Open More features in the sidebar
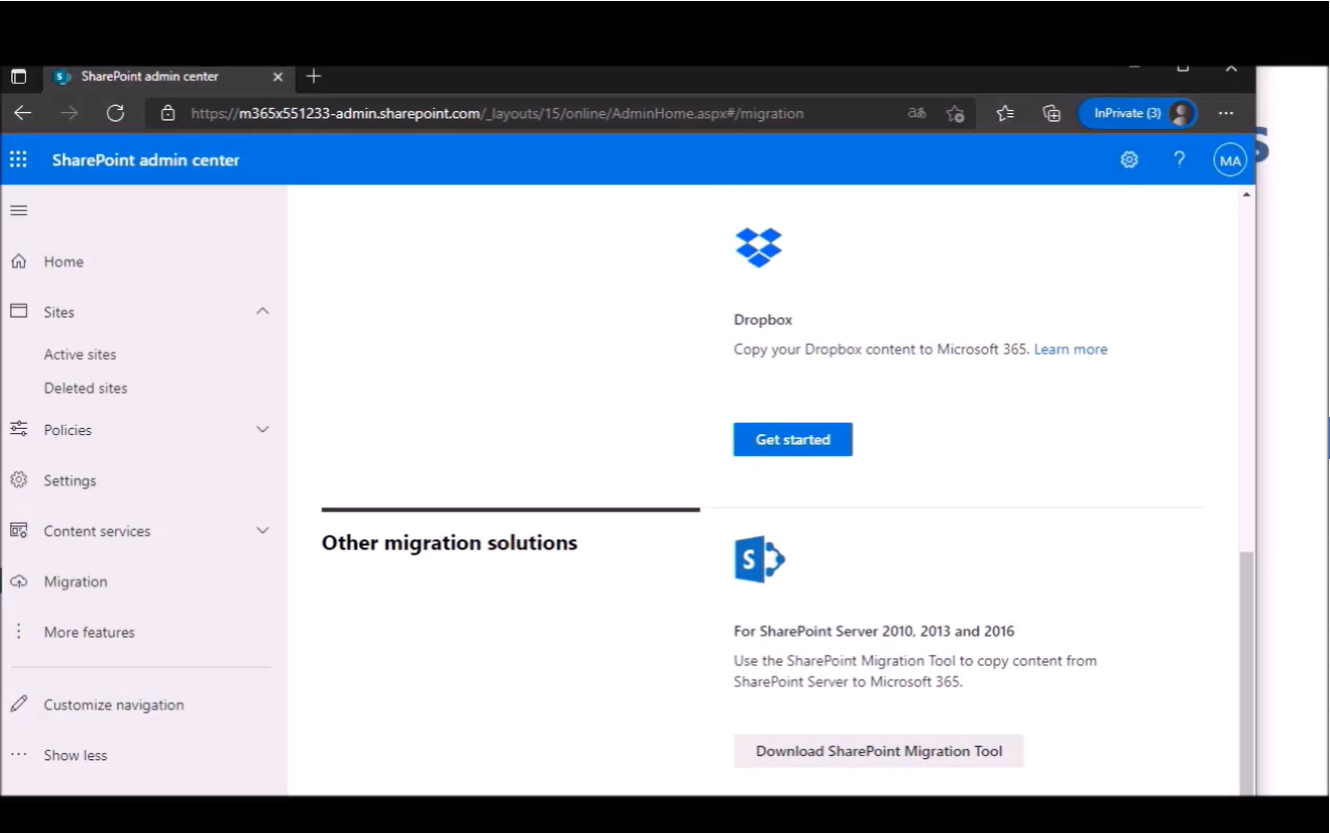Screen dimensions: 1330x833 [88, 631]
